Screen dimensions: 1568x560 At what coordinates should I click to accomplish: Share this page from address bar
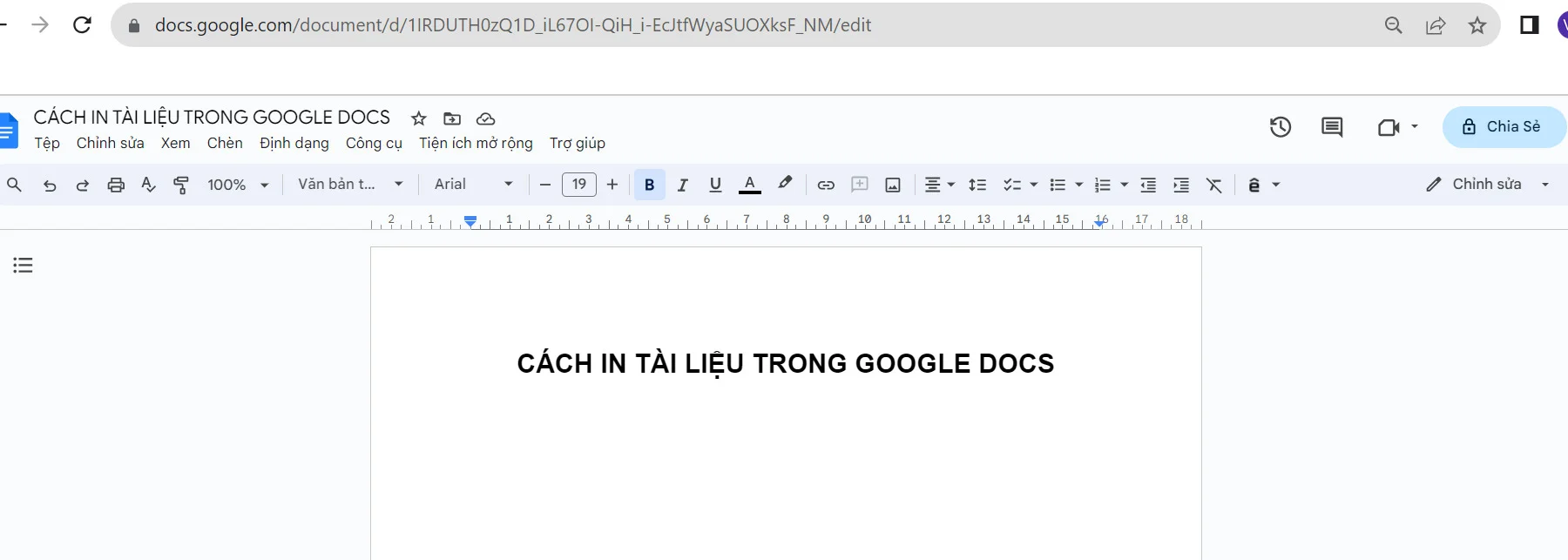[1436, 25]
